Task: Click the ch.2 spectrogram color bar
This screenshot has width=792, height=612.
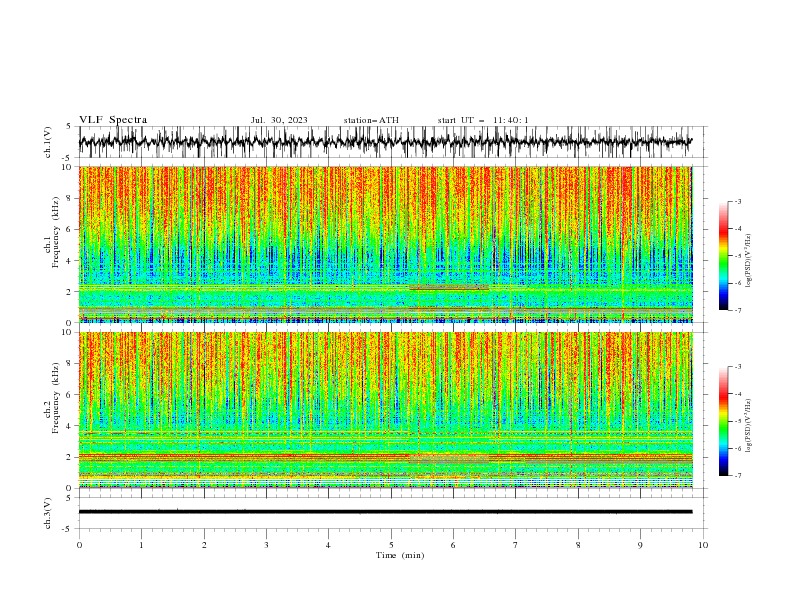Action: tap(723, 421)
